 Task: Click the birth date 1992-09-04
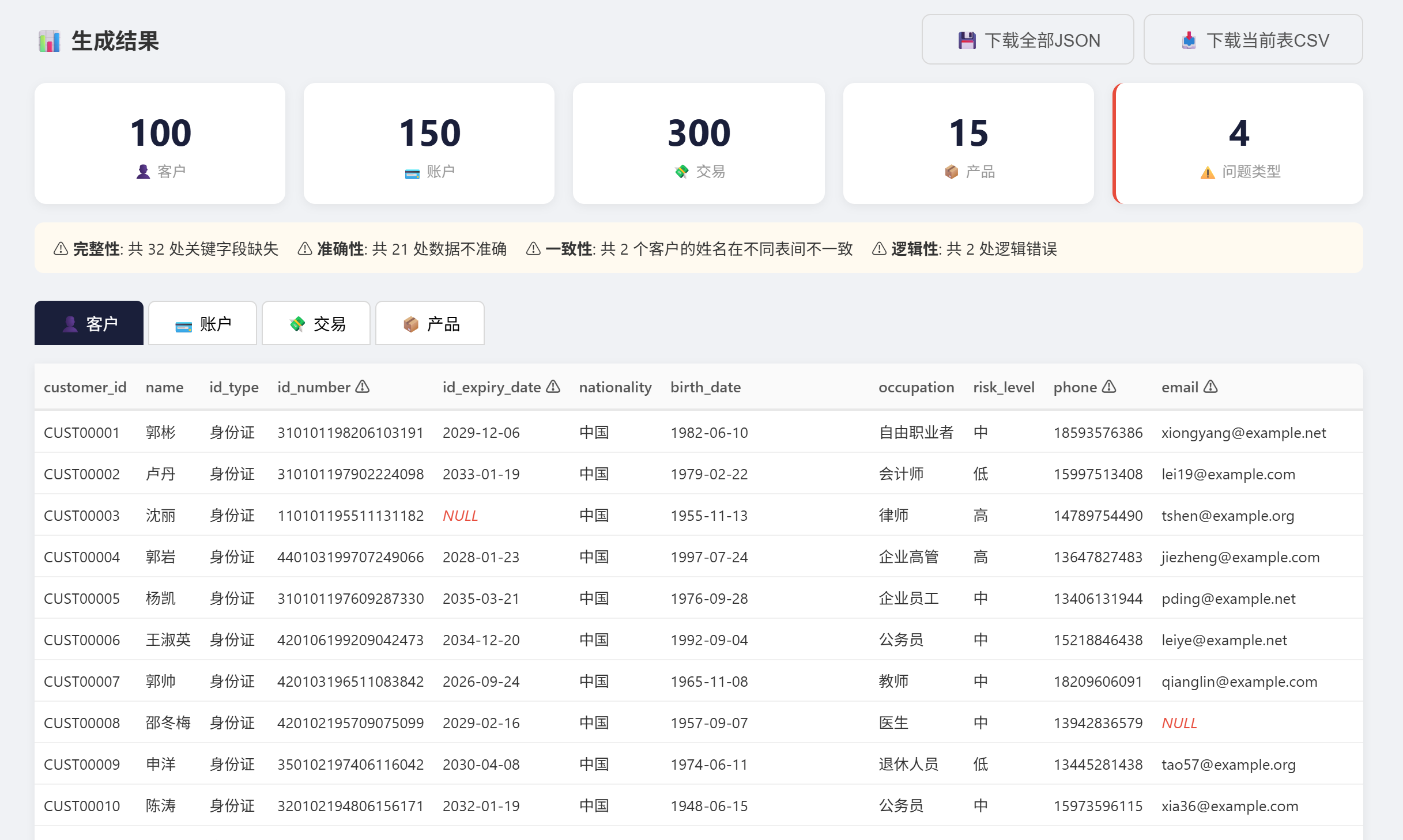[709, 640]
